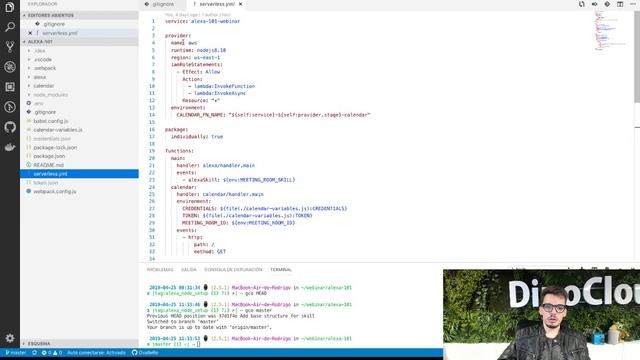Click the editor minimap code overview
This screenshot has width=640, height=360.
click(611, 31)
